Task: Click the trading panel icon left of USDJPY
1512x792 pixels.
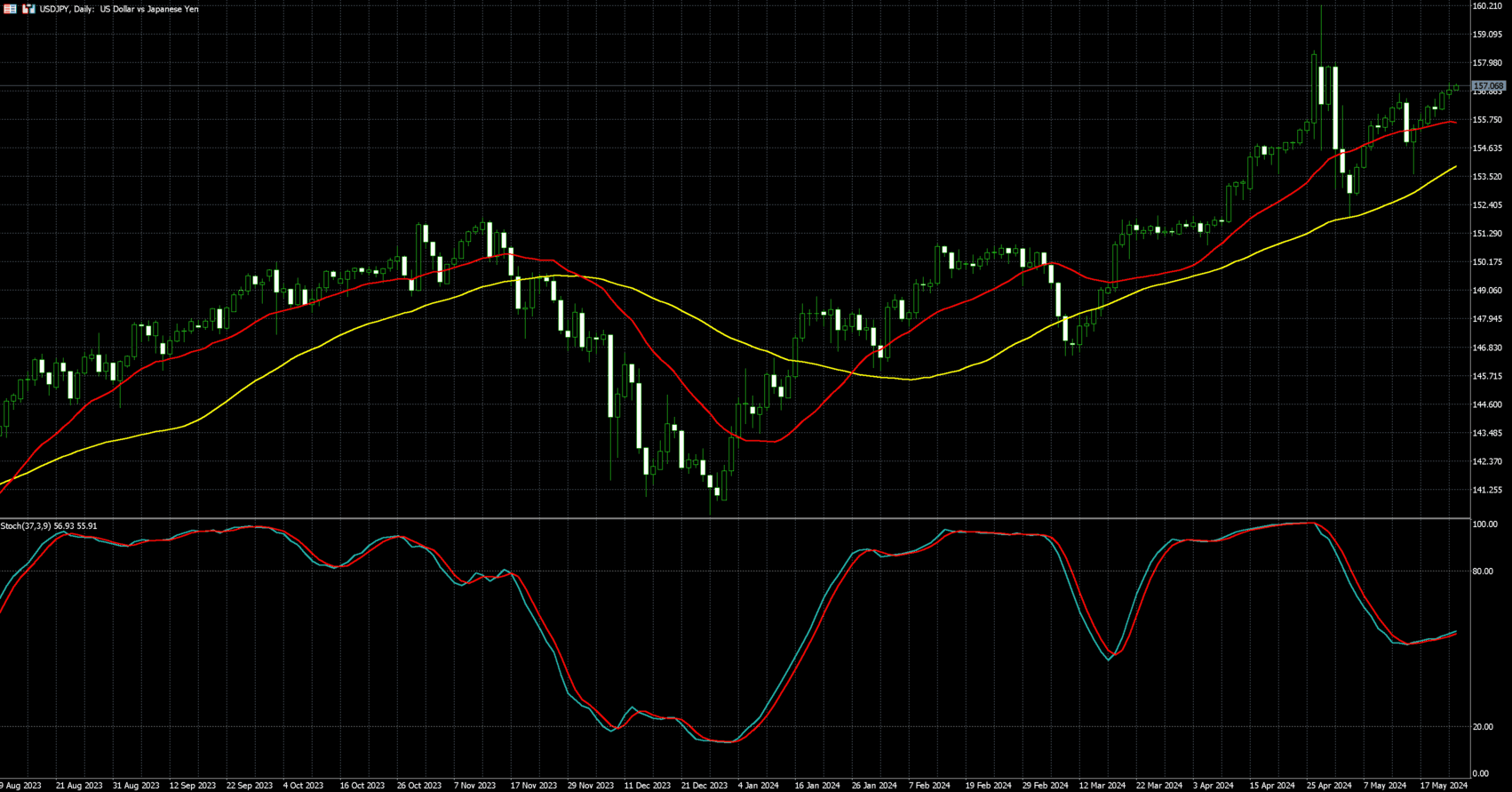Action: 28,9
